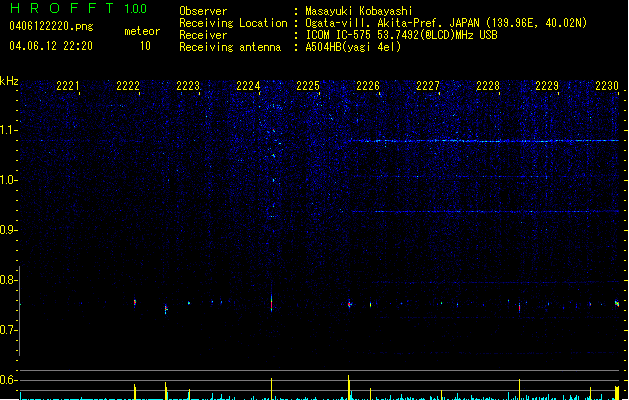Image resolution: width=629 pixels, height=400 pixels.
Task: Click the 2230 time marker
Action: 607,85
